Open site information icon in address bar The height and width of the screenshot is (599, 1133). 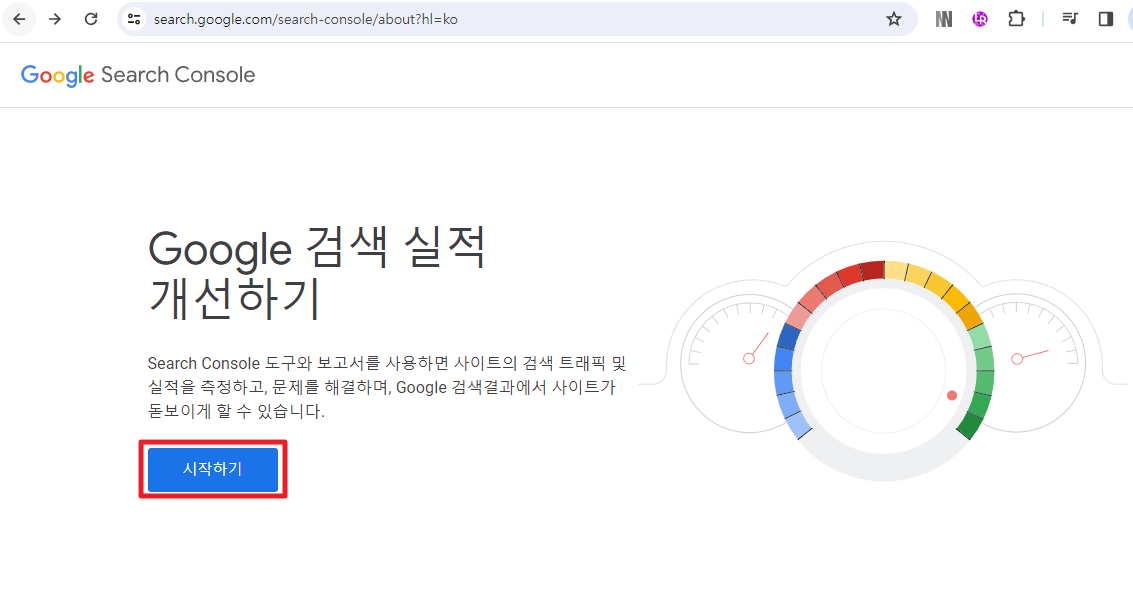(134, 19)
